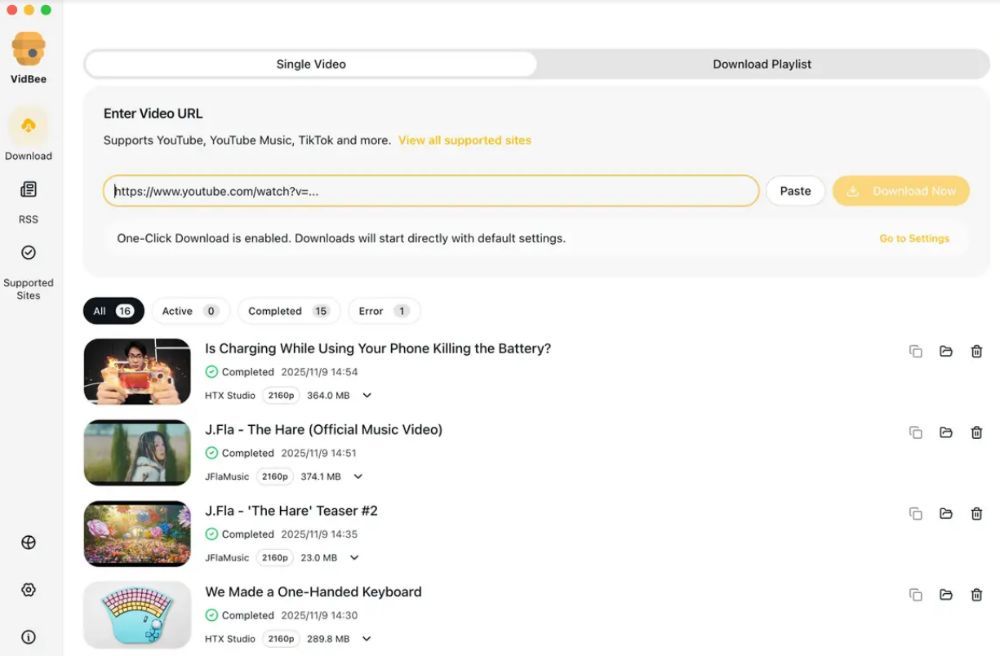This screenshot has width=1000, height=656.
Task: Click the Download sidebar icon
Action: [x=28, y=126]
